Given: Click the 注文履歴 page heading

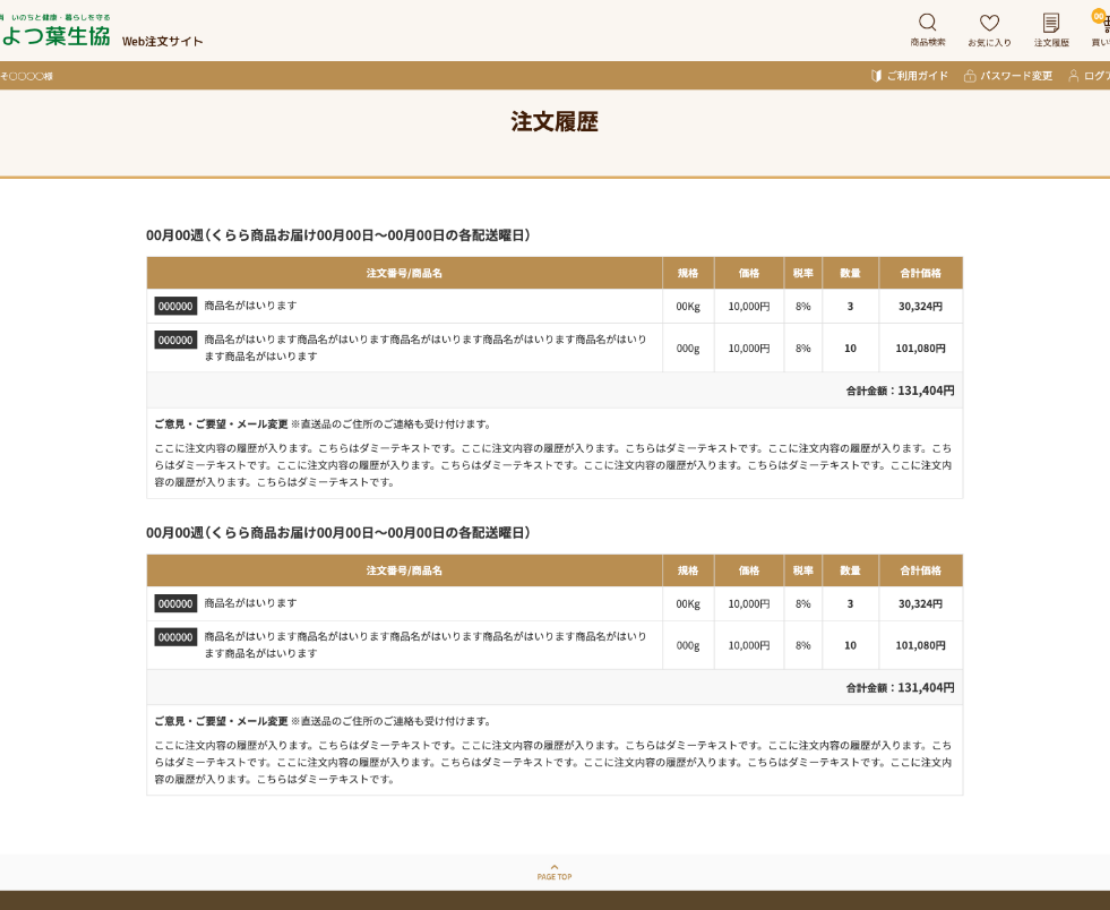Looking at the screenshot, I should coord(554,122).
